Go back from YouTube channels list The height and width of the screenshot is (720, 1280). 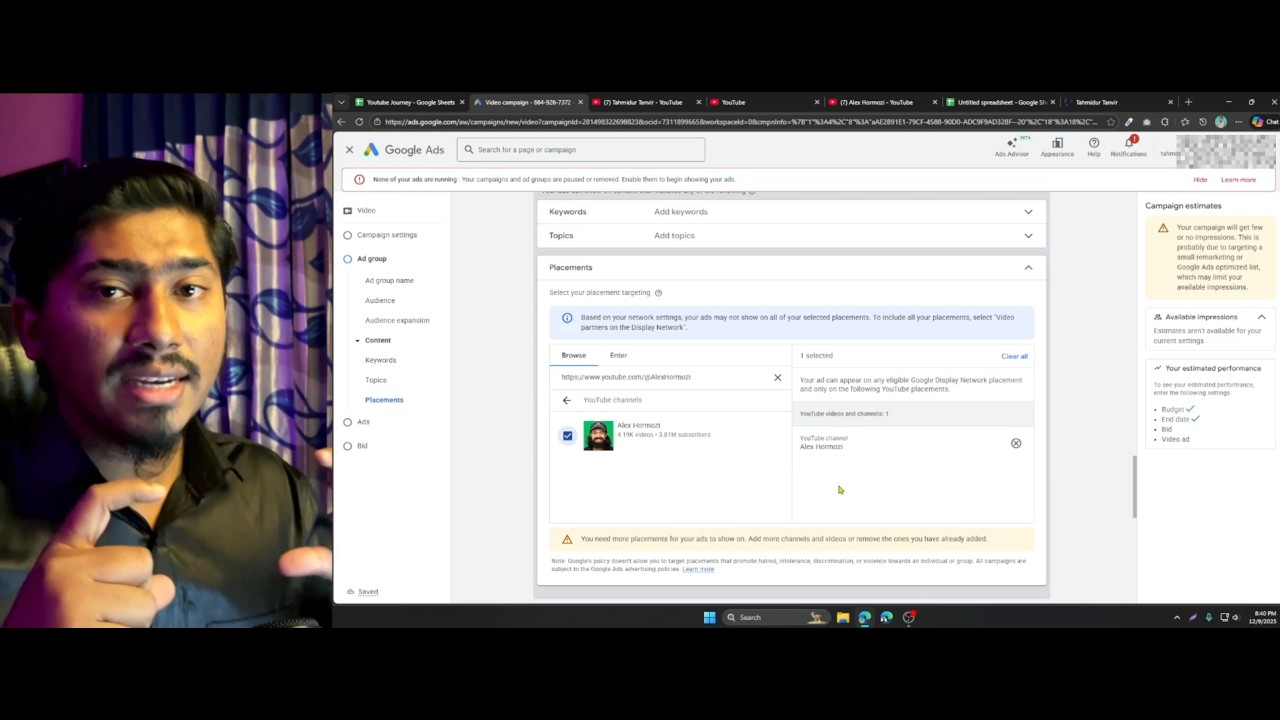(567, 400)
